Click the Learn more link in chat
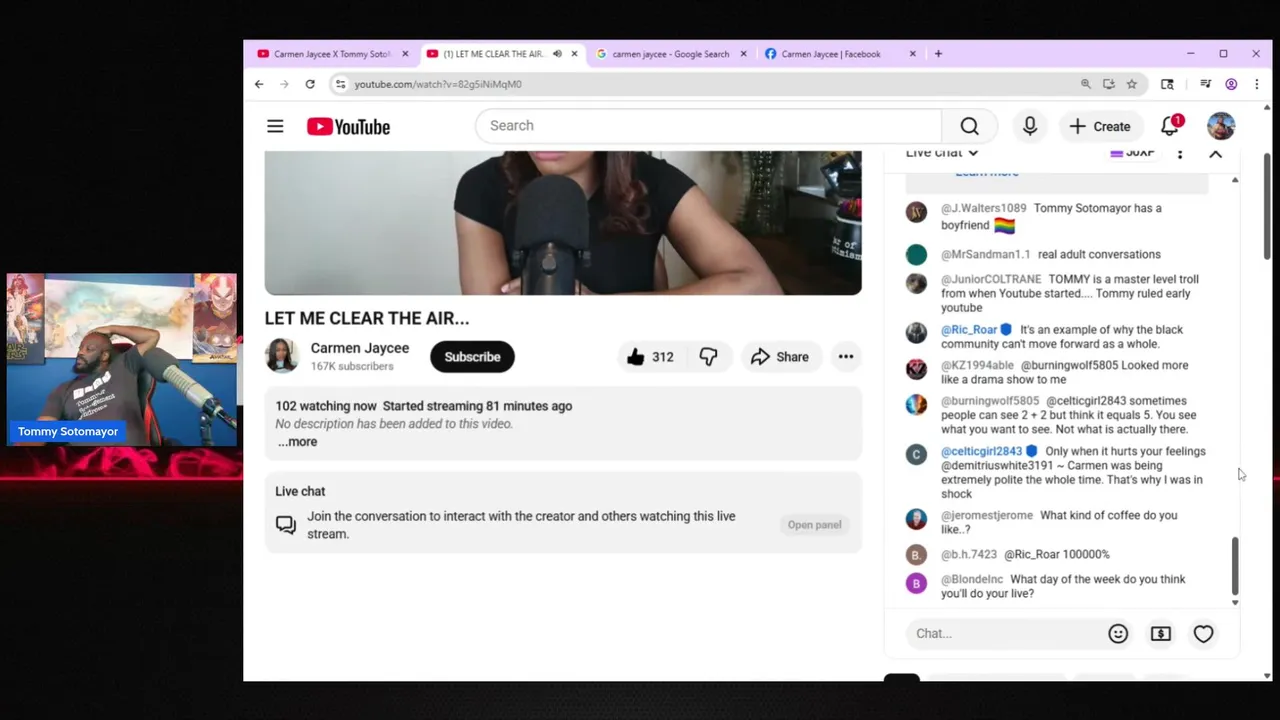The width and height of the screenshot is (1280, 720). (x=986, y=173)
